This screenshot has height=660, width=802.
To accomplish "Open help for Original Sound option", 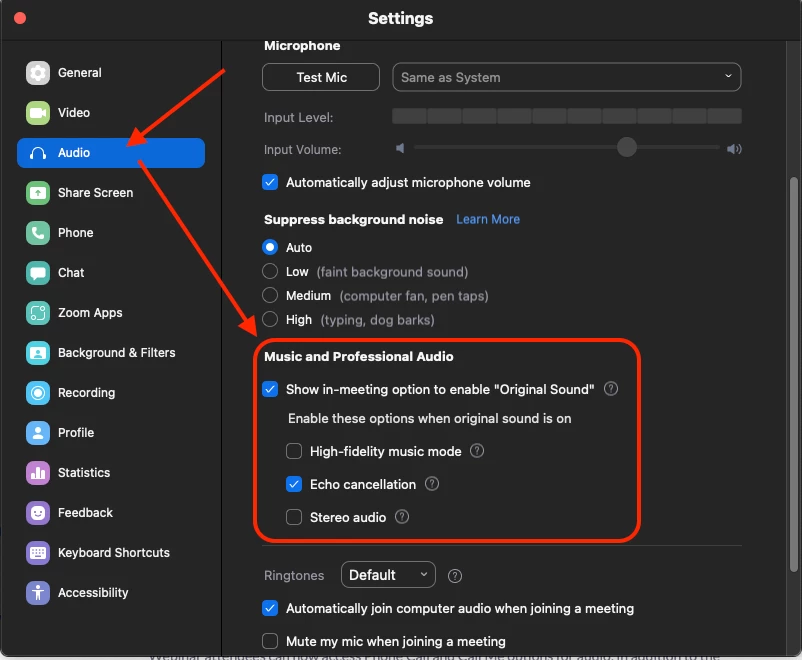I will coord(611,389).
